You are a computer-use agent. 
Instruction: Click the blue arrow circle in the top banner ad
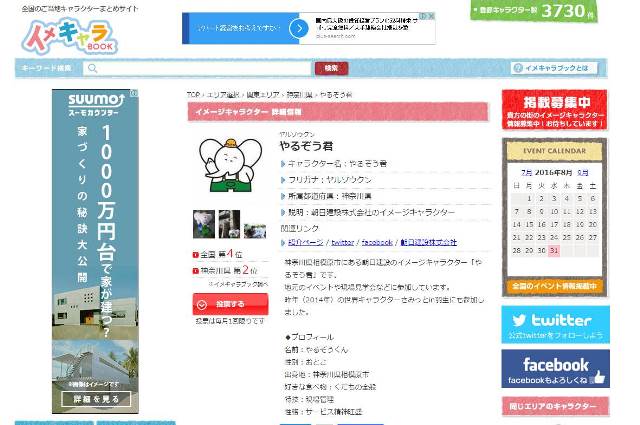point(299,28)
